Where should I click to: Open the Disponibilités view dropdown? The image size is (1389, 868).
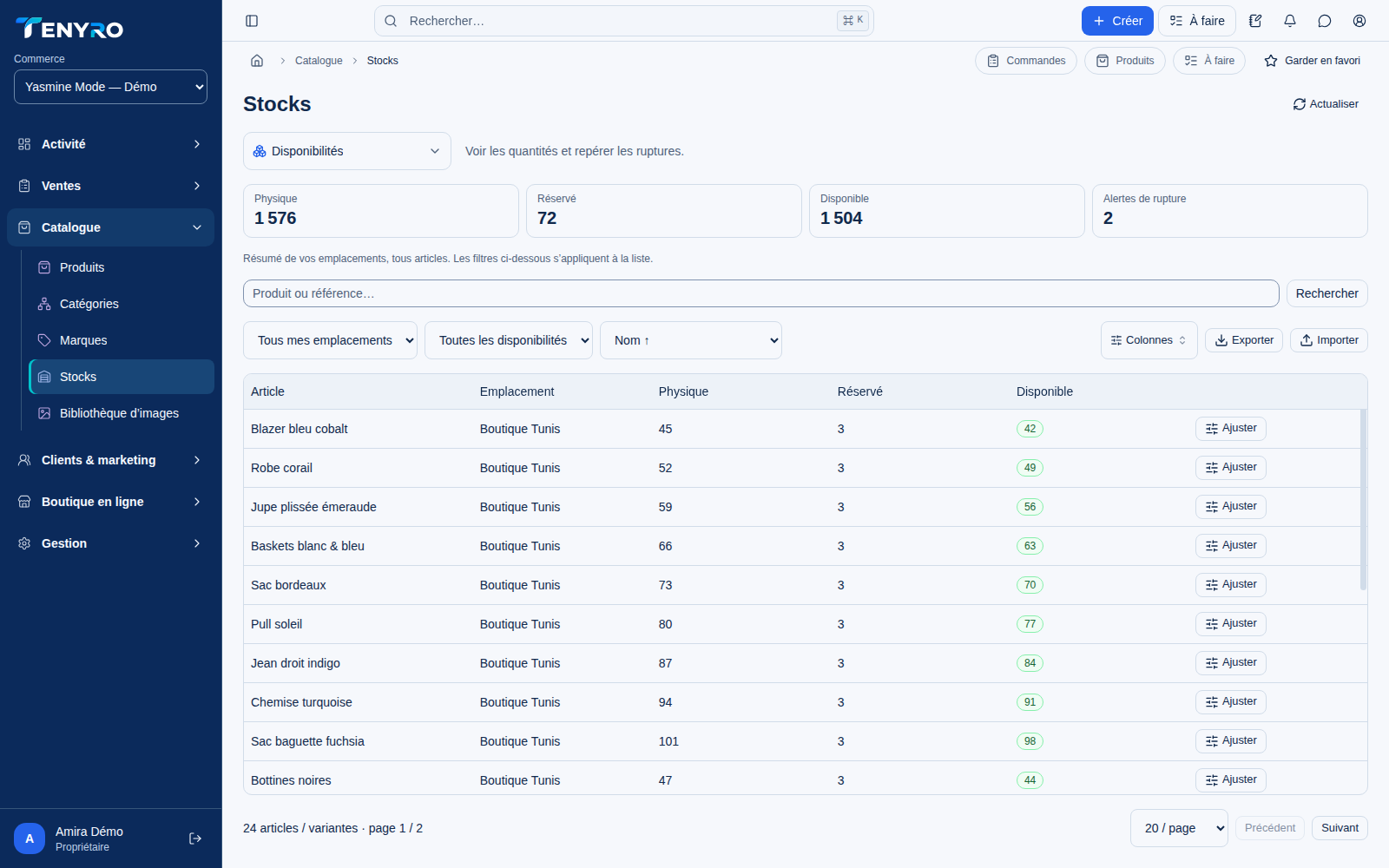coord(347,151)
